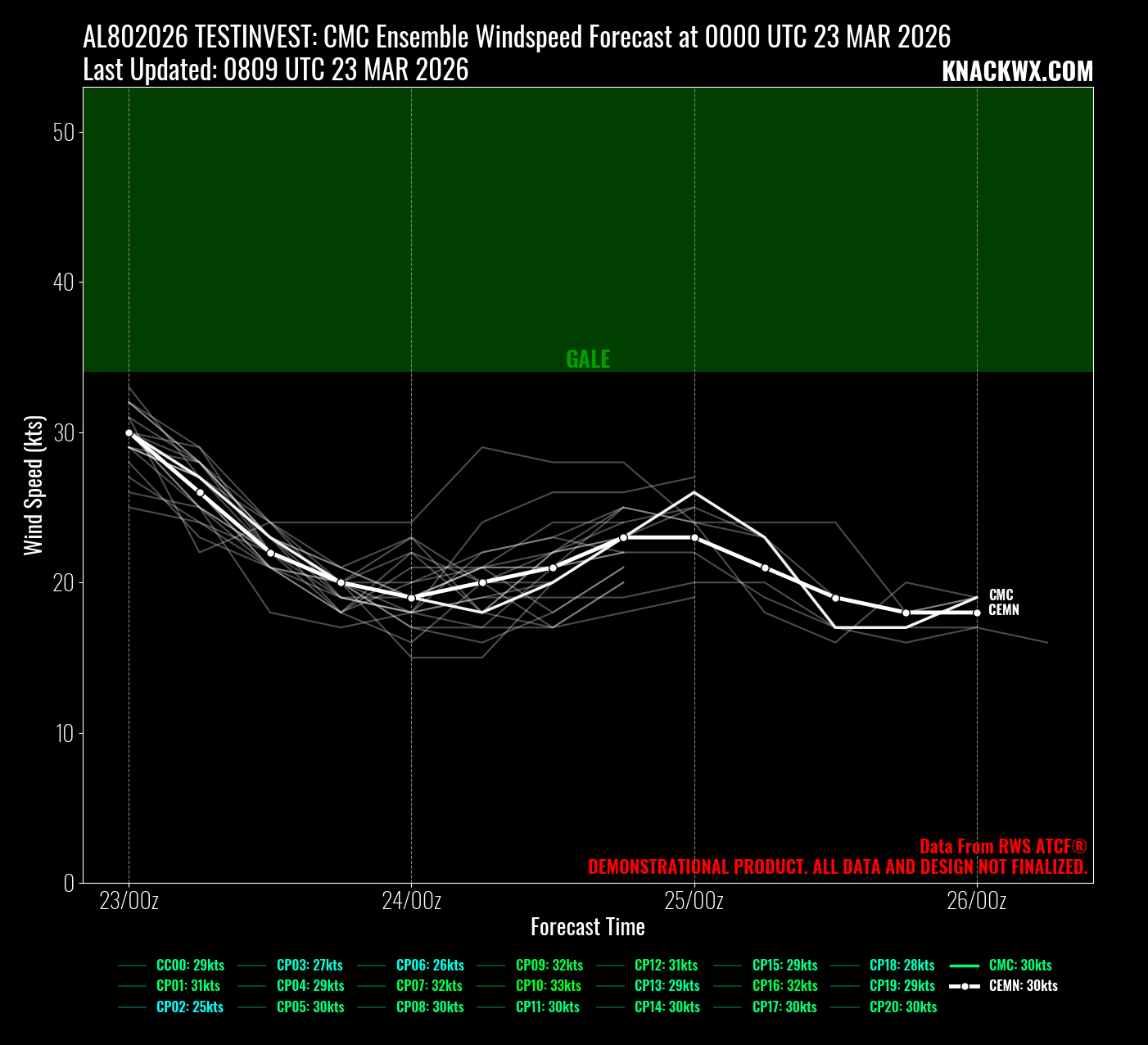This screenshot has width=1148, height=1045.
Task: Click the CEMN marker icon in legend
Action: [x=965, y=986]
